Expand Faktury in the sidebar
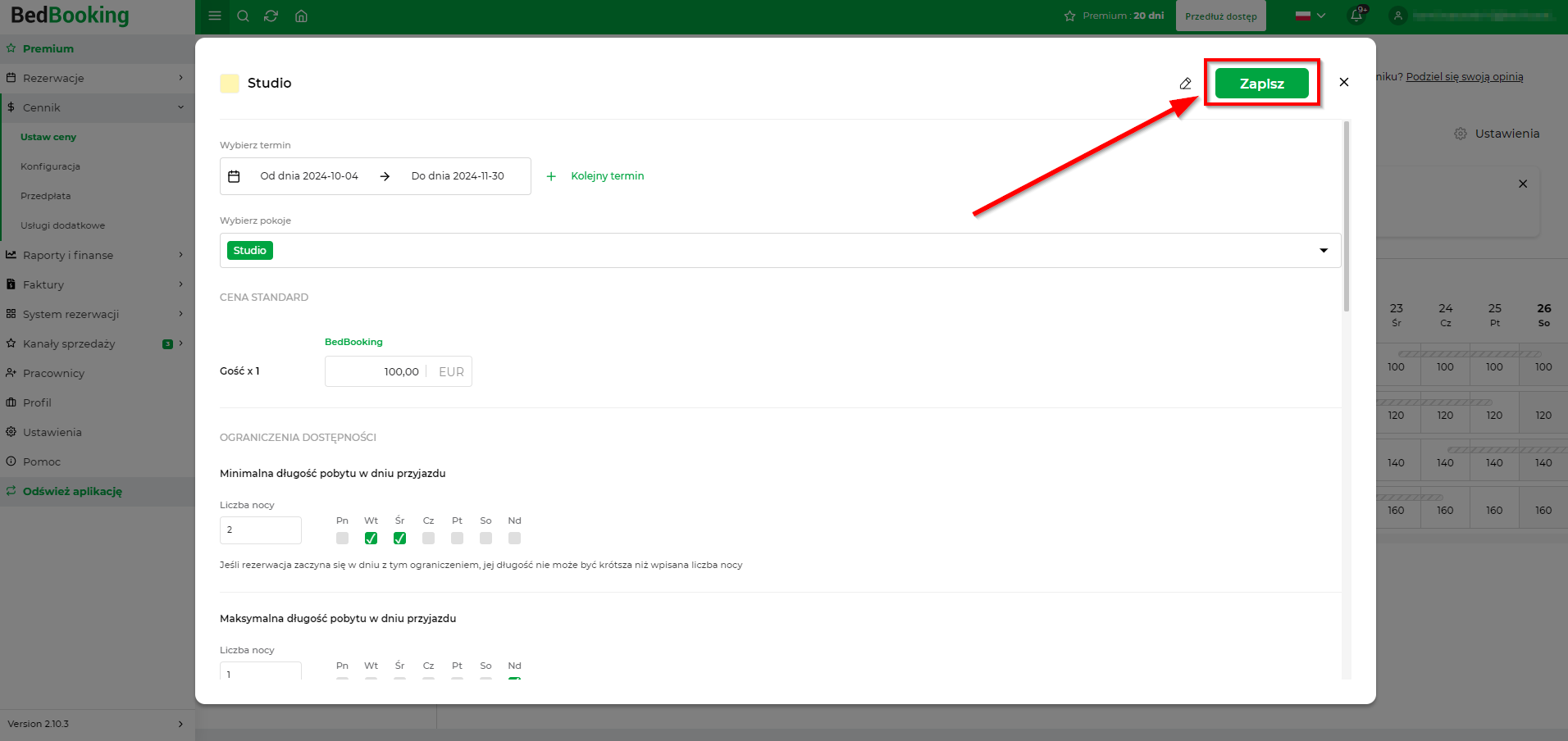Screen dimensions: 1568x741 [98, 284]
